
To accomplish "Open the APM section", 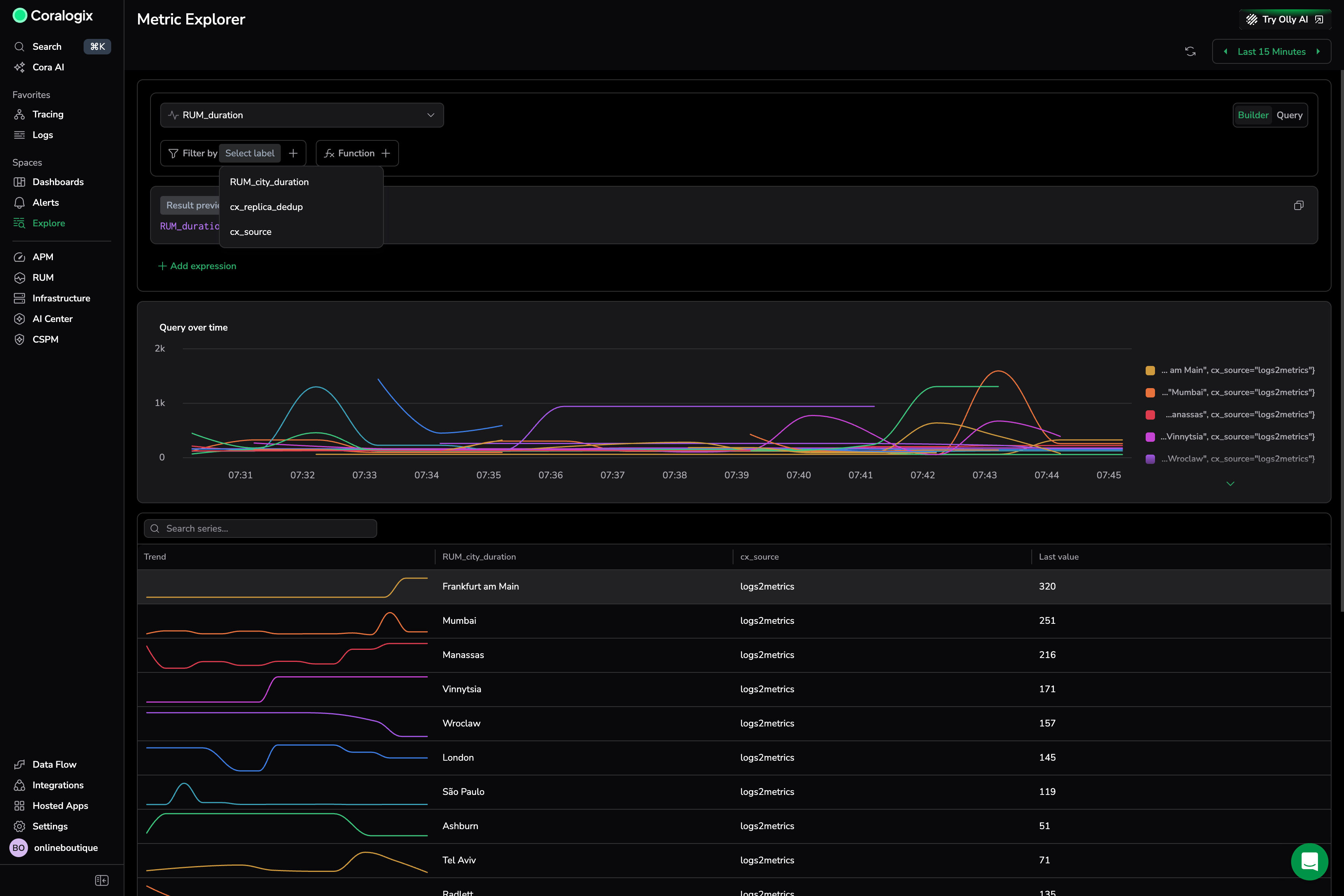I will pyautogui.click(x=43, y=257).
